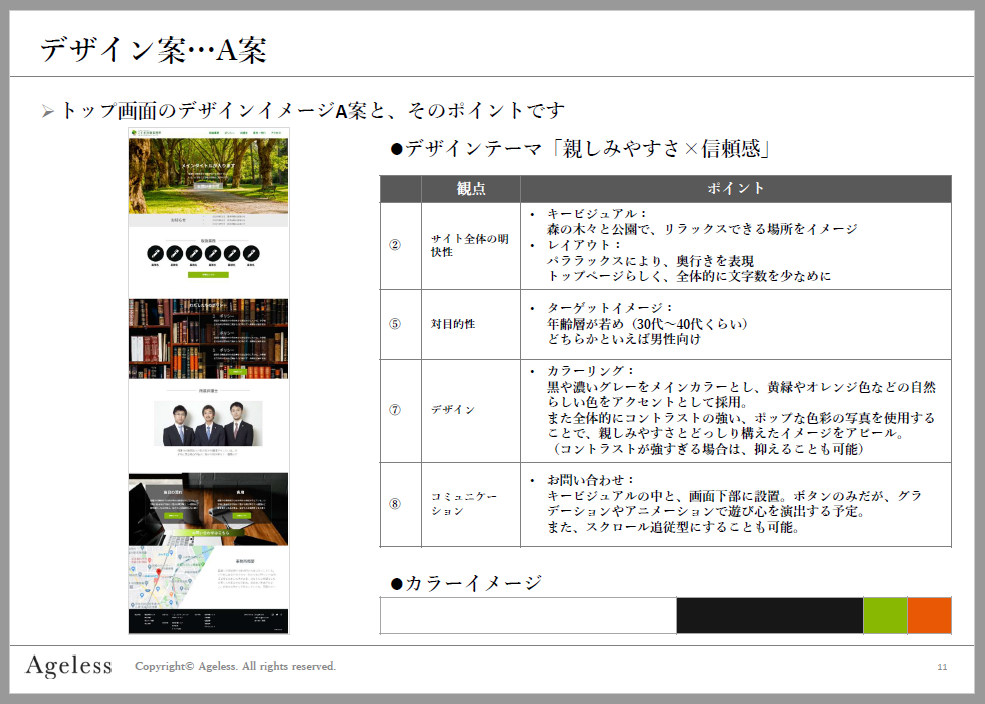Select the circled number ② in the table
This screenshot has width=985, height=704.
[x=395, y=245]
